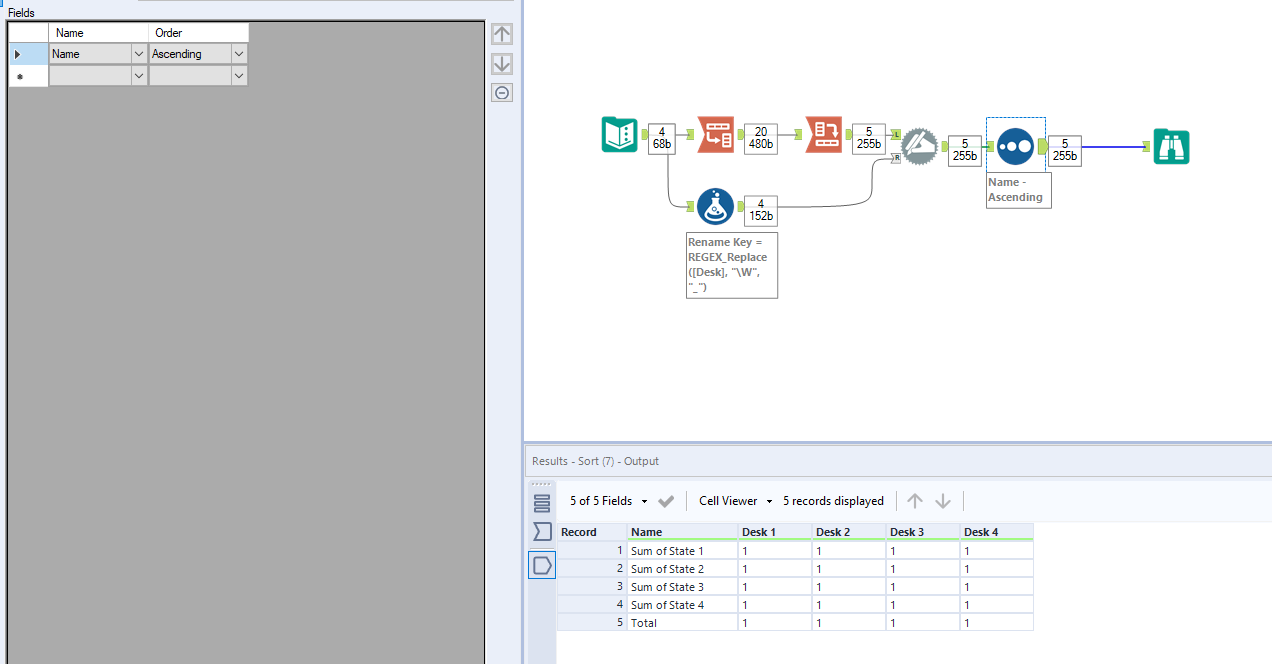This screenshot has width=1272, height=664.
Task: Select the blue Formula beaker tool
Action: [715, 206]
